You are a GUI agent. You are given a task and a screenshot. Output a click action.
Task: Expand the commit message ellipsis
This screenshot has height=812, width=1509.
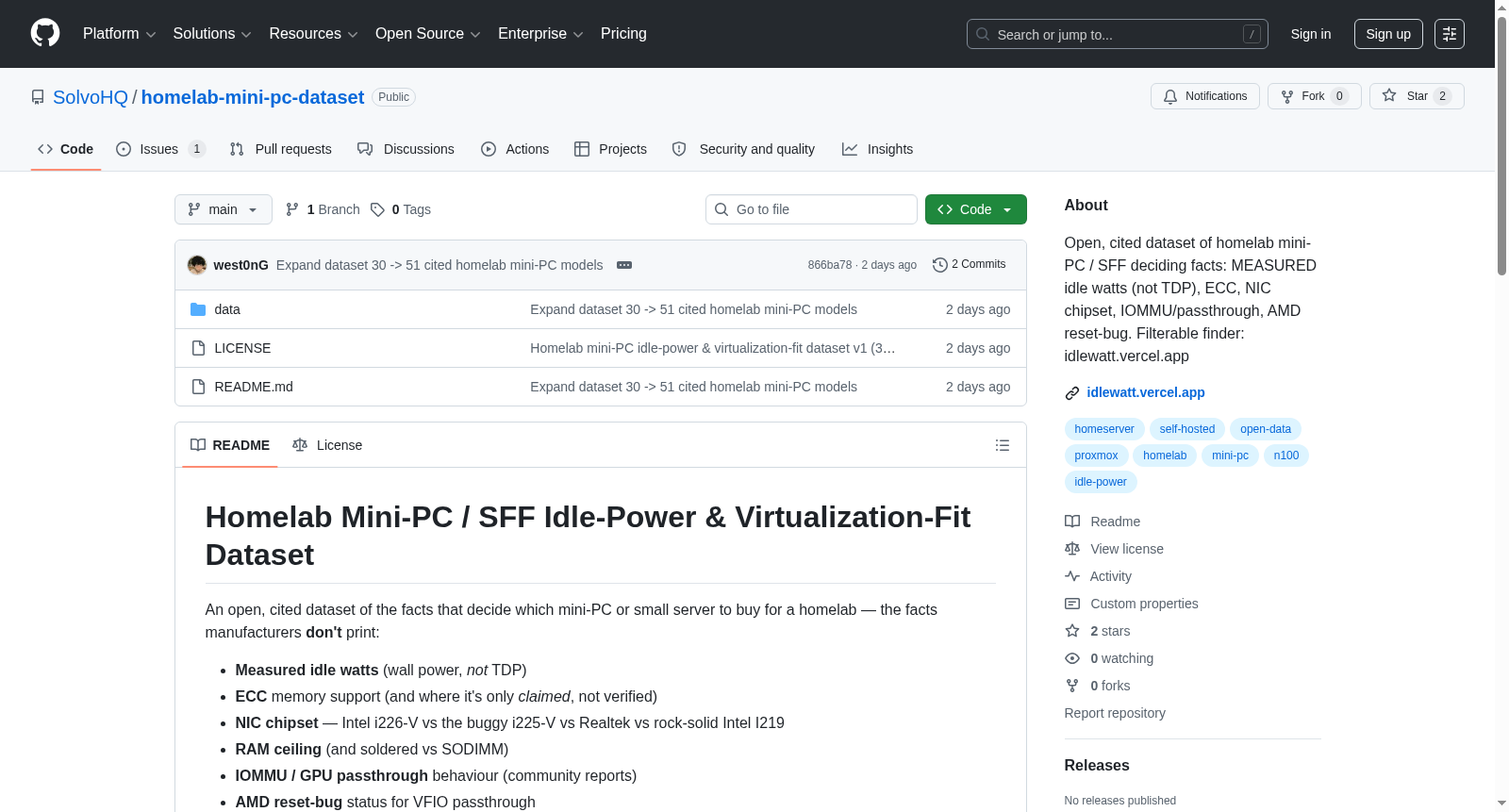point(624,265)
